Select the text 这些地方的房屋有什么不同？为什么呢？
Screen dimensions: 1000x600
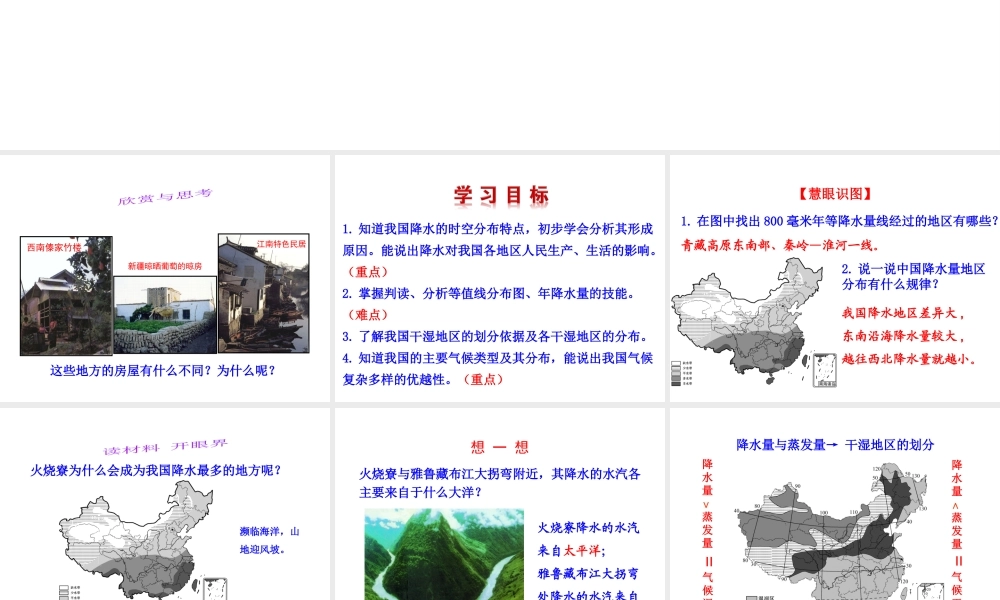(x=164, y=370)
